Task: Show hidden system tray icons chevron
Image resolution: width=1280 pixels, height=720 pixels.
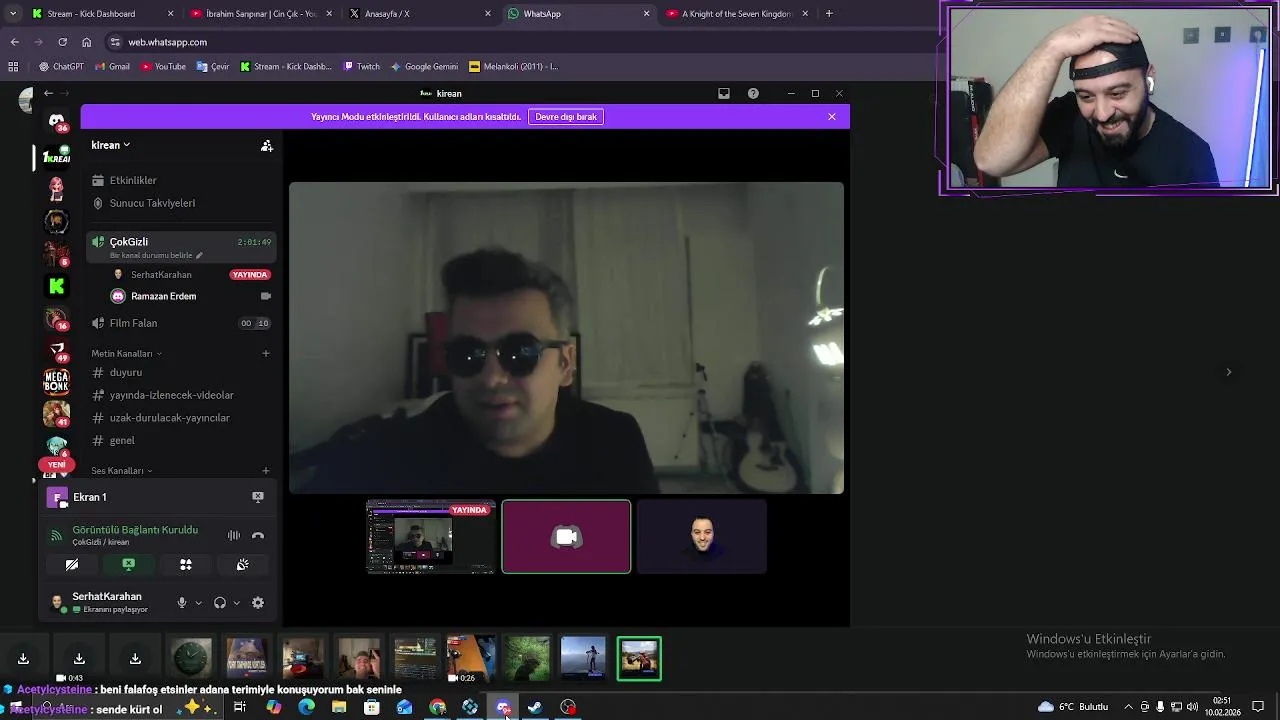Action: (1128, 707)
